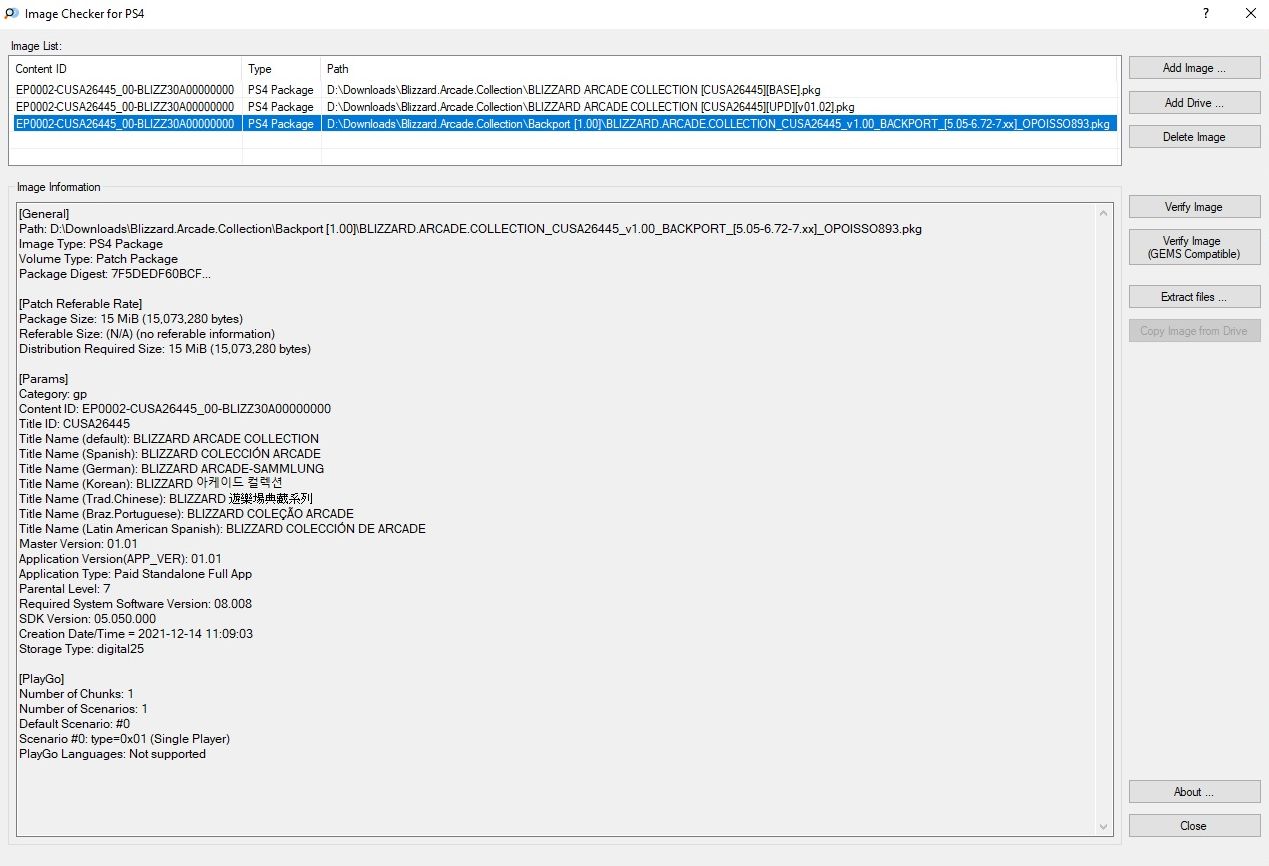Click the [General] section heading text
The image size is (1269, 866).
point(44,214)
